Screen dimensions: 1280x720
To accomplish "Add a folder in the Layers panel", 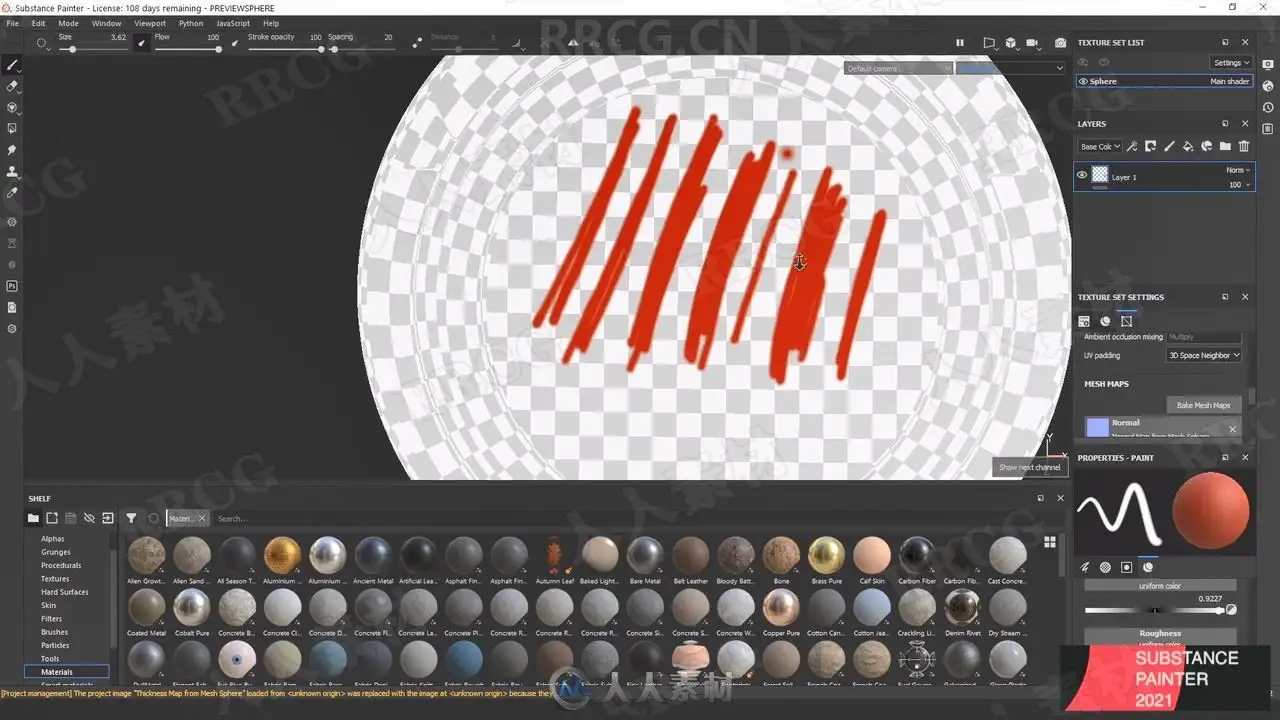I will tap(1225, 146).
